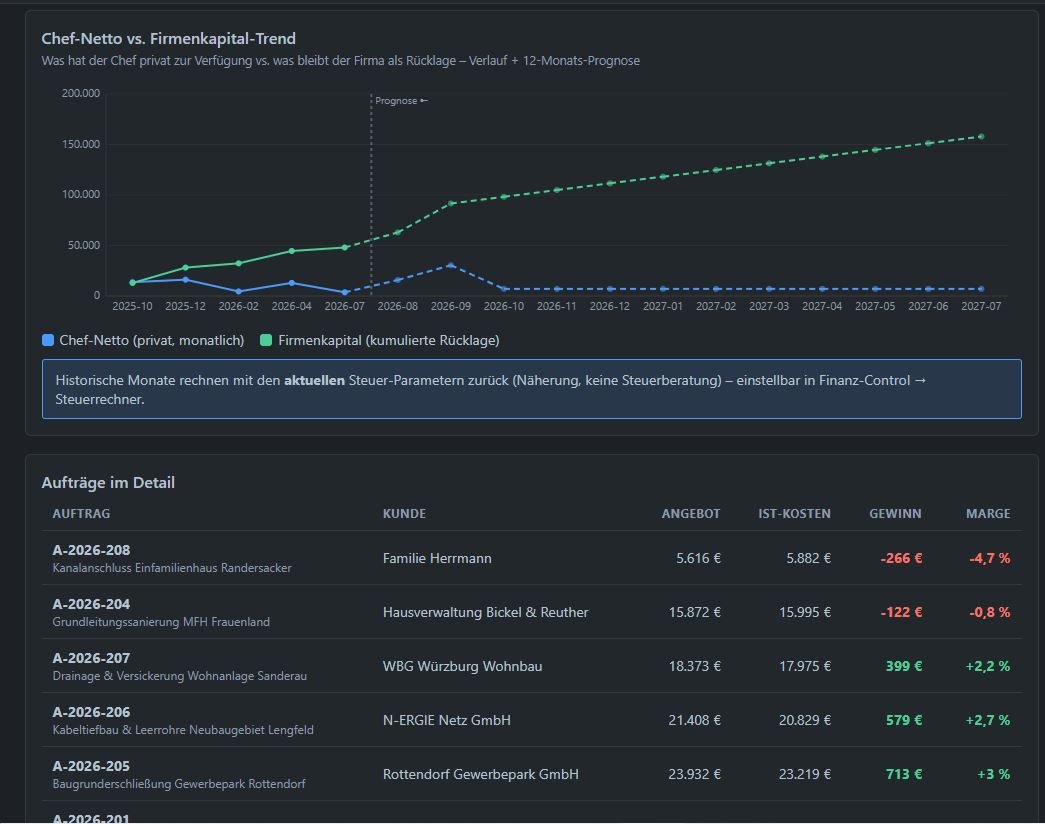This screenshot has width=1045, height=824.
Task: Click the Prognose marker label in chart
Action: coord(401,101)
